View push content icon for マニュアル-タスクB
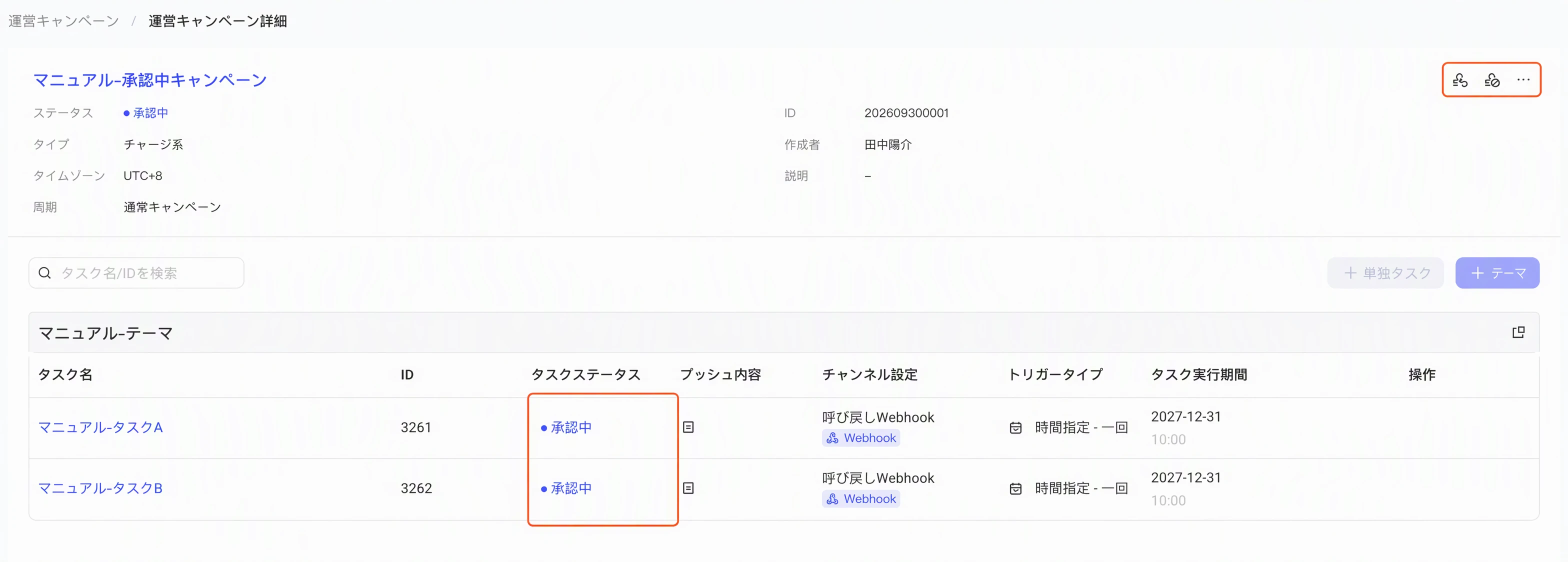Screen dimensions: 1568x562 click(x=688, y=488)
